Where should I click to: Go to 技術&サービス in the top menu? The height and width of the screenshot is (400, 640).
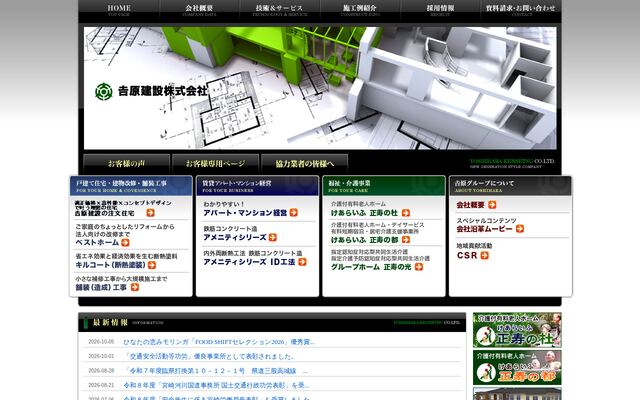pos(280,10)
